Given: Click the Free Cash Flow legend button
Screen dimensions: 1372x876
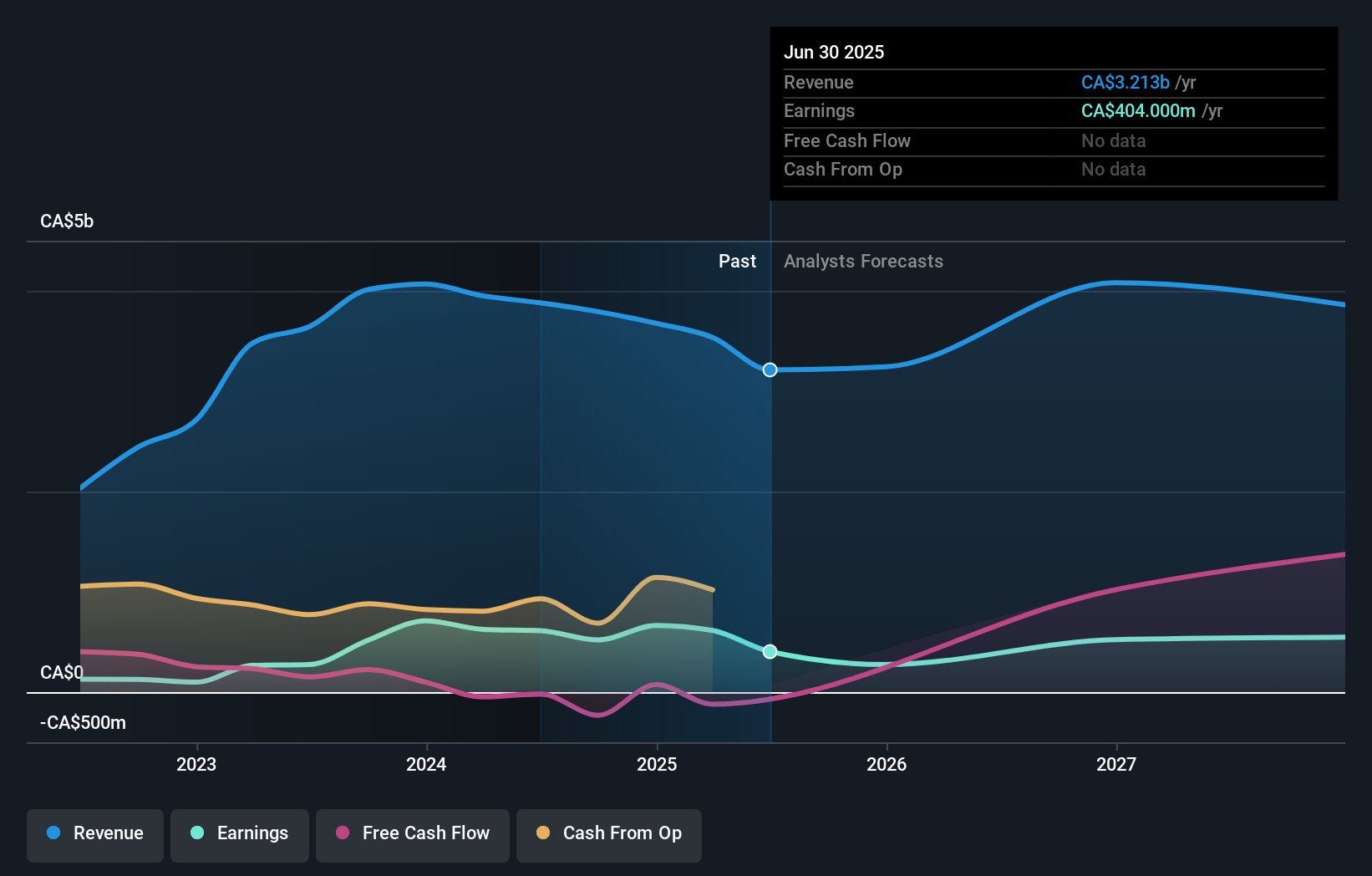Looking at the screenshot, I should [412, 833].
